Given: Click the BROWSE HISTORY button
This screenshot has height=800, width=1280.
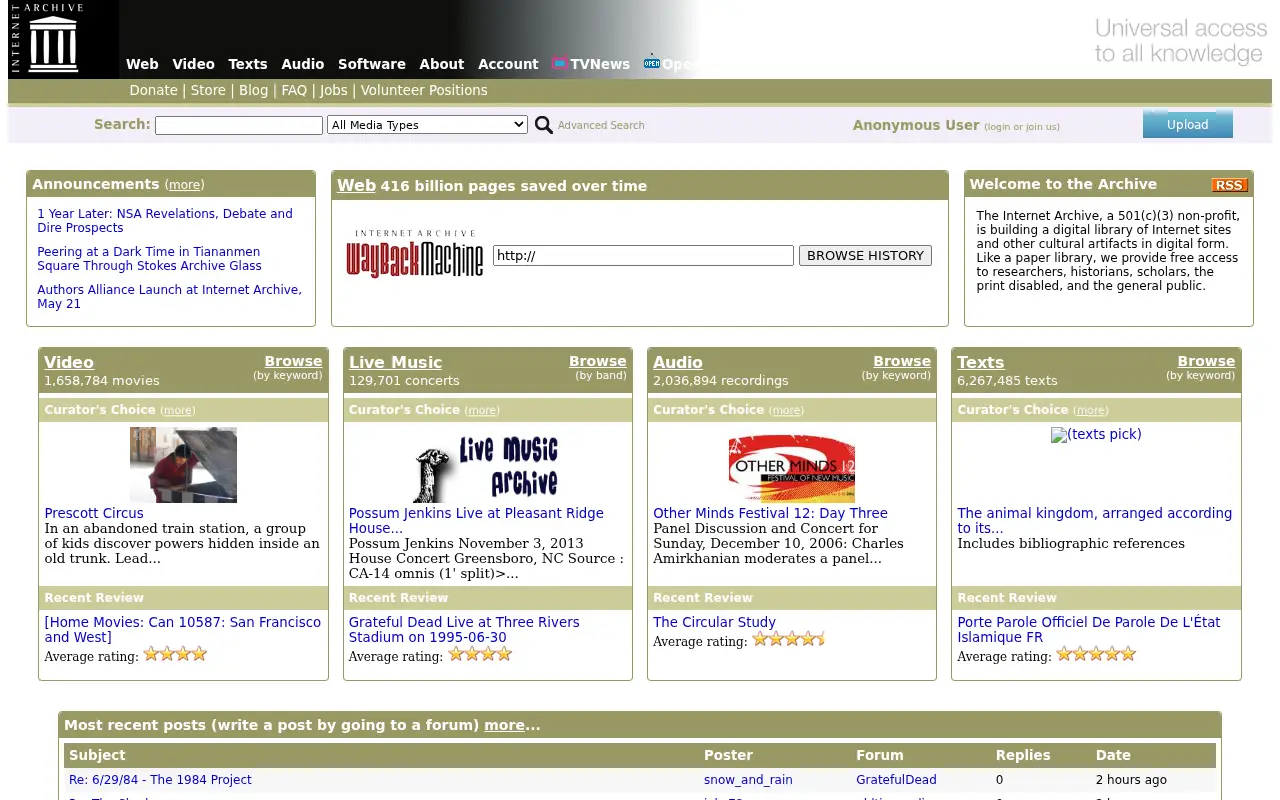Looking at the screenshot, I should click(865, 255).
